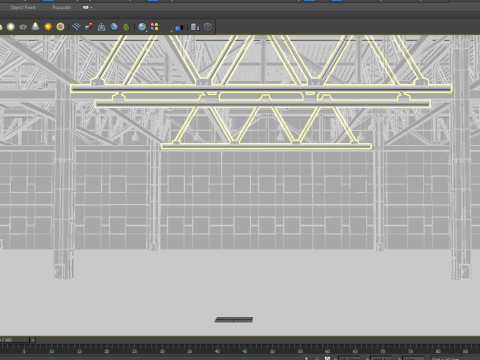
Task: Select the cone primitive icon
Action: click(x=35, y=26)
